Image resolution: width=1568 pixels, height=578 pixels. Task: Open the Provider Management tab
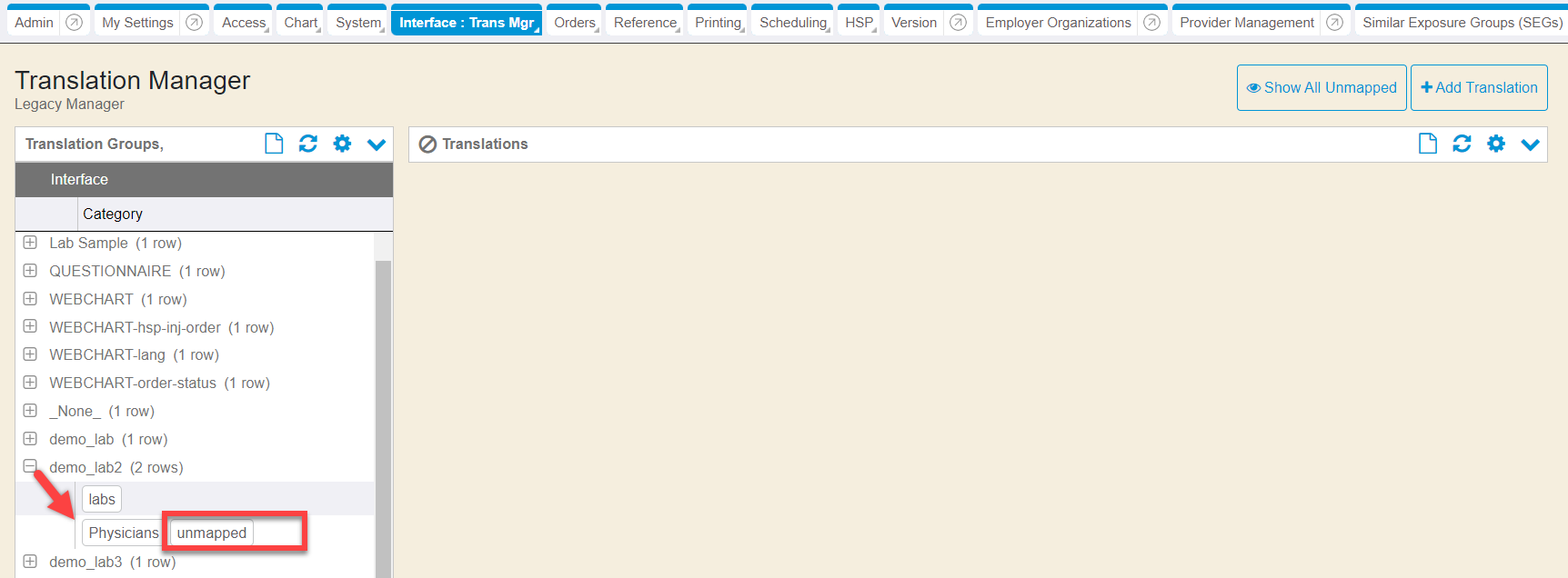click(1246, 23)
